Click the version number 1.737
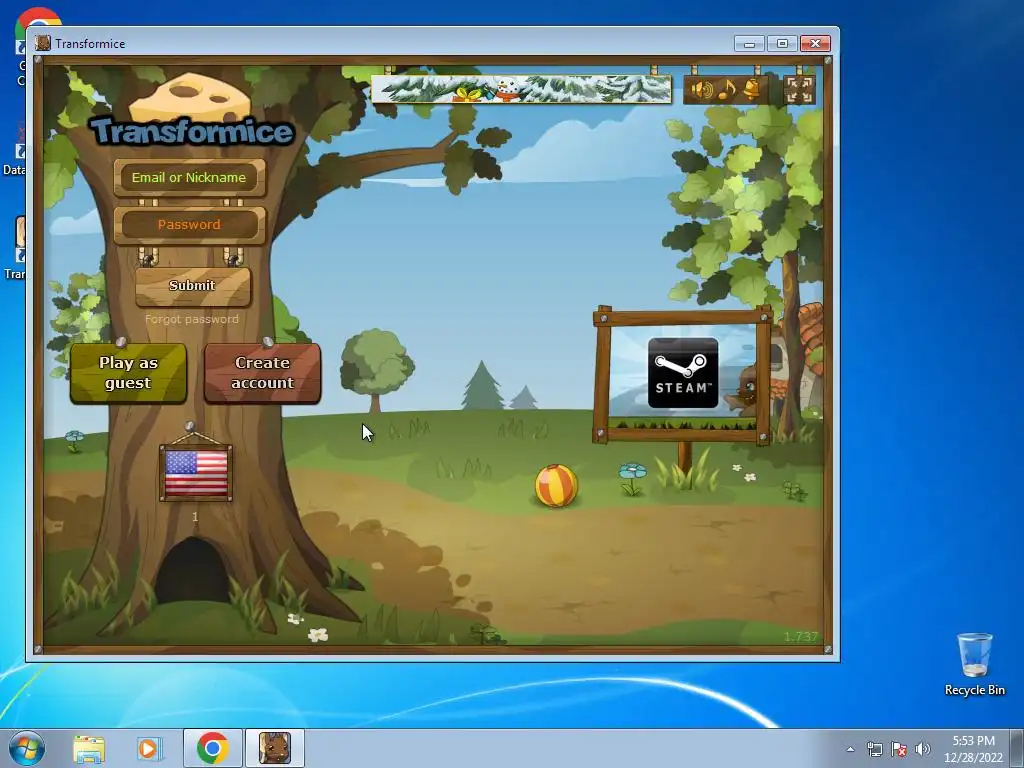 coord(801,637)
